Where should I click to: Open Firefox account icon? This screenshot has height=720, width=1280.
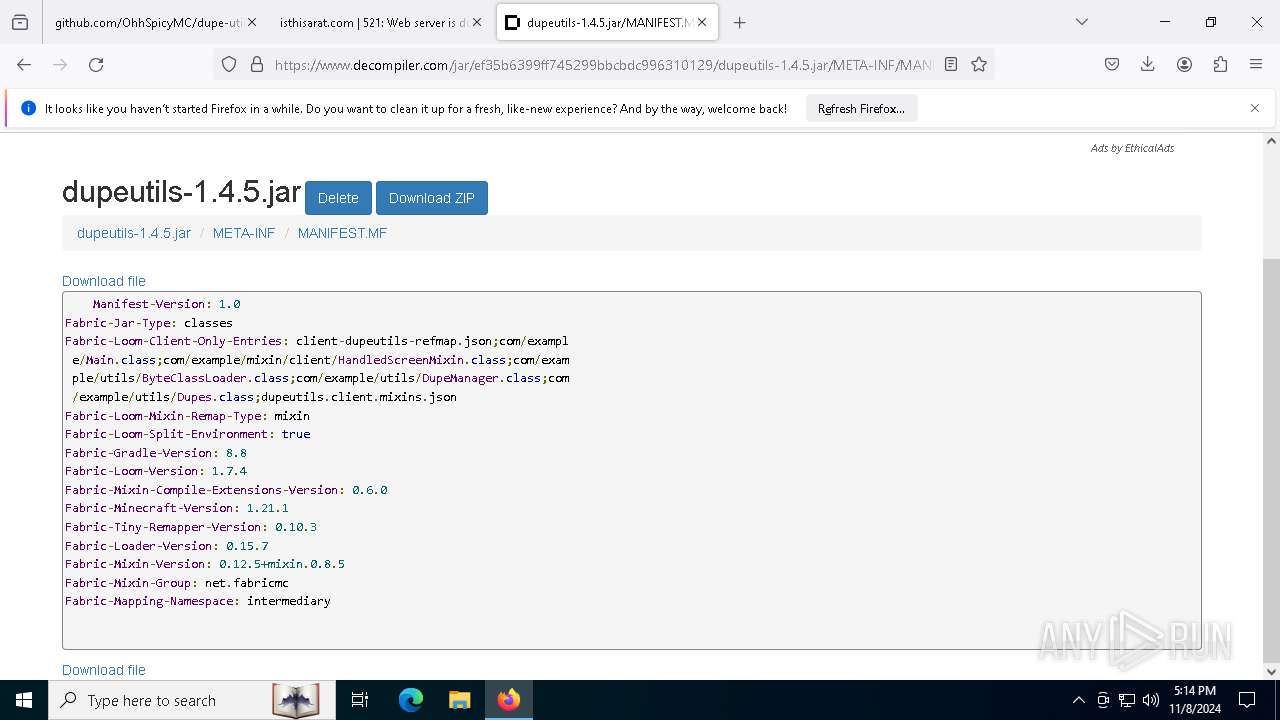(1184, 64)
